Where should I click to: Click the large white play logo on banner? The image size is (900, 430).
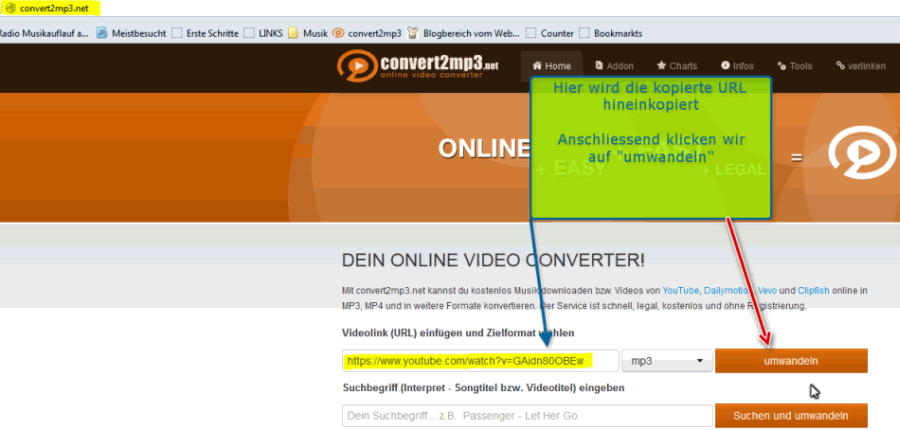(x=861, y=155)
